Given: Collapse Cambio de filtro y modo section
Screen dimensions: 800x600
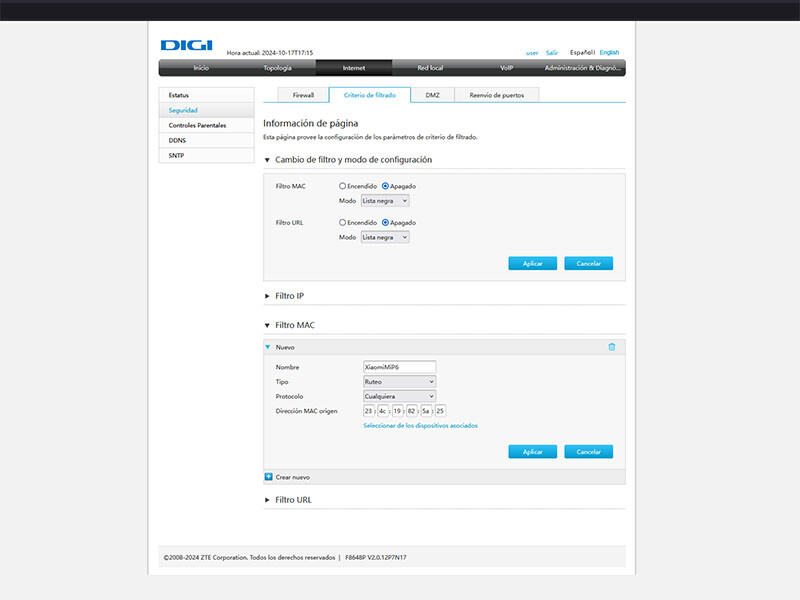Looking at the screenshot, I should click(x=267, y=160).
